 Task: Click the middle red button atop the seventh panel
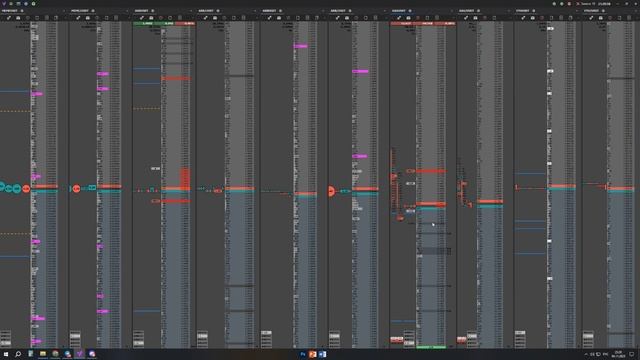pyautogui.click(x=423, y=24)
